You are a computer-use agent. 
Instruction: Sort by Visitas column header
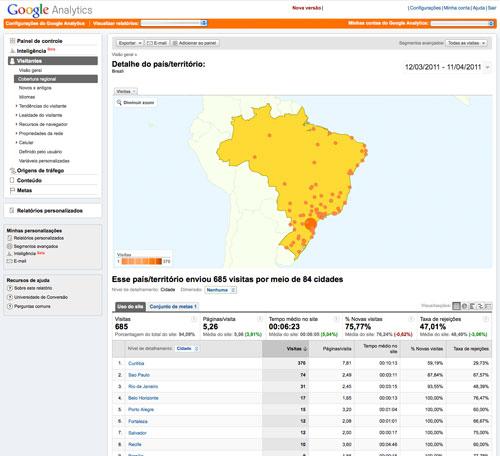click(286, 349)
